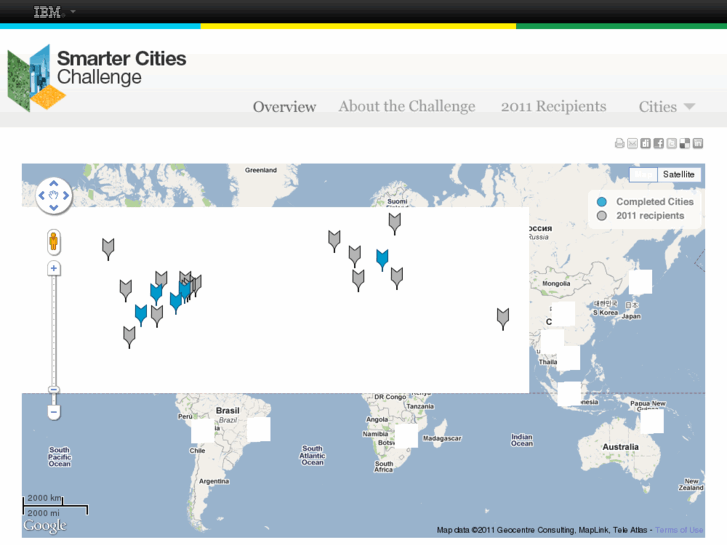Select the gray marker nearest the China label

click(503, 319)
